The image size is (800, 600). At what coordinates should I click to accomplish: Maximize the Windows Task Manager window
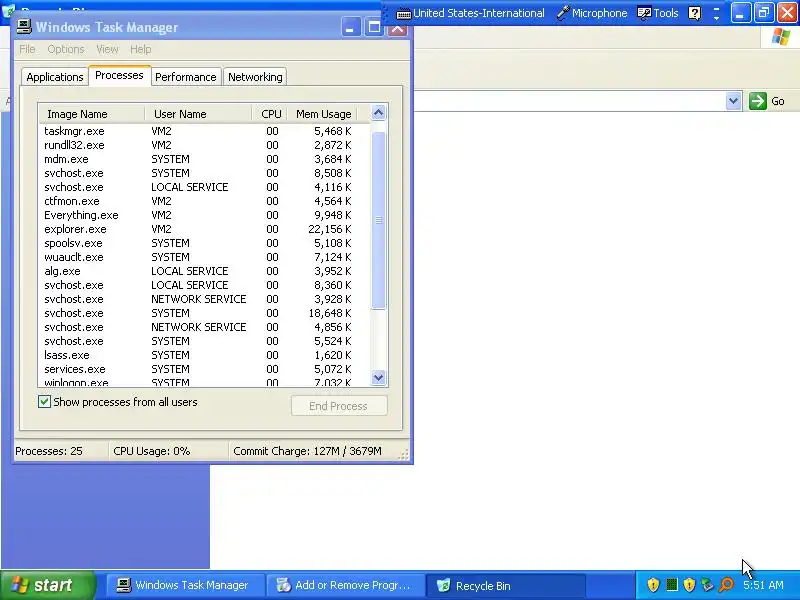(374, 28)
